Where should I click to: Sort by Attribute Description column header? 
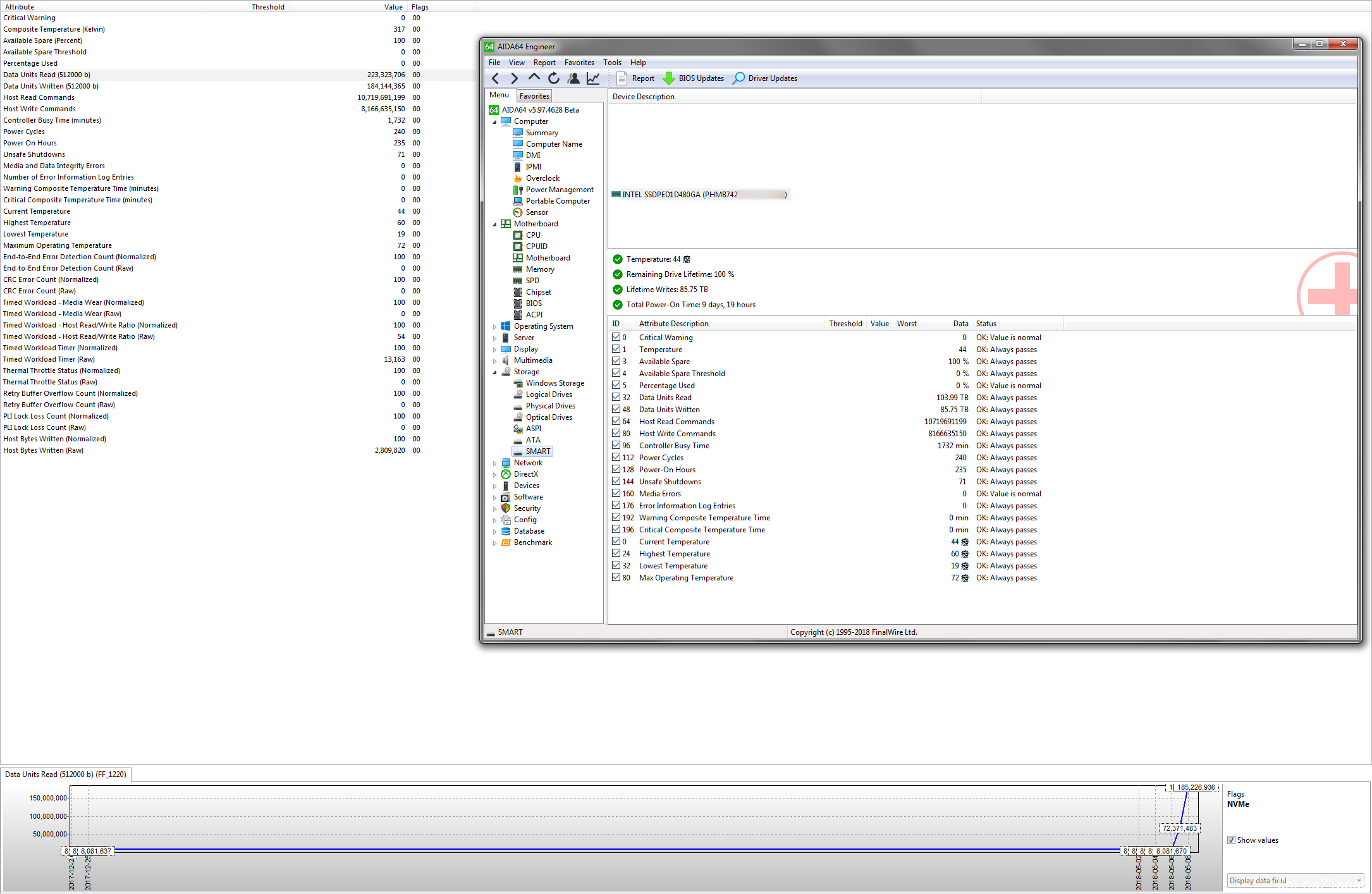click(730, 324)
